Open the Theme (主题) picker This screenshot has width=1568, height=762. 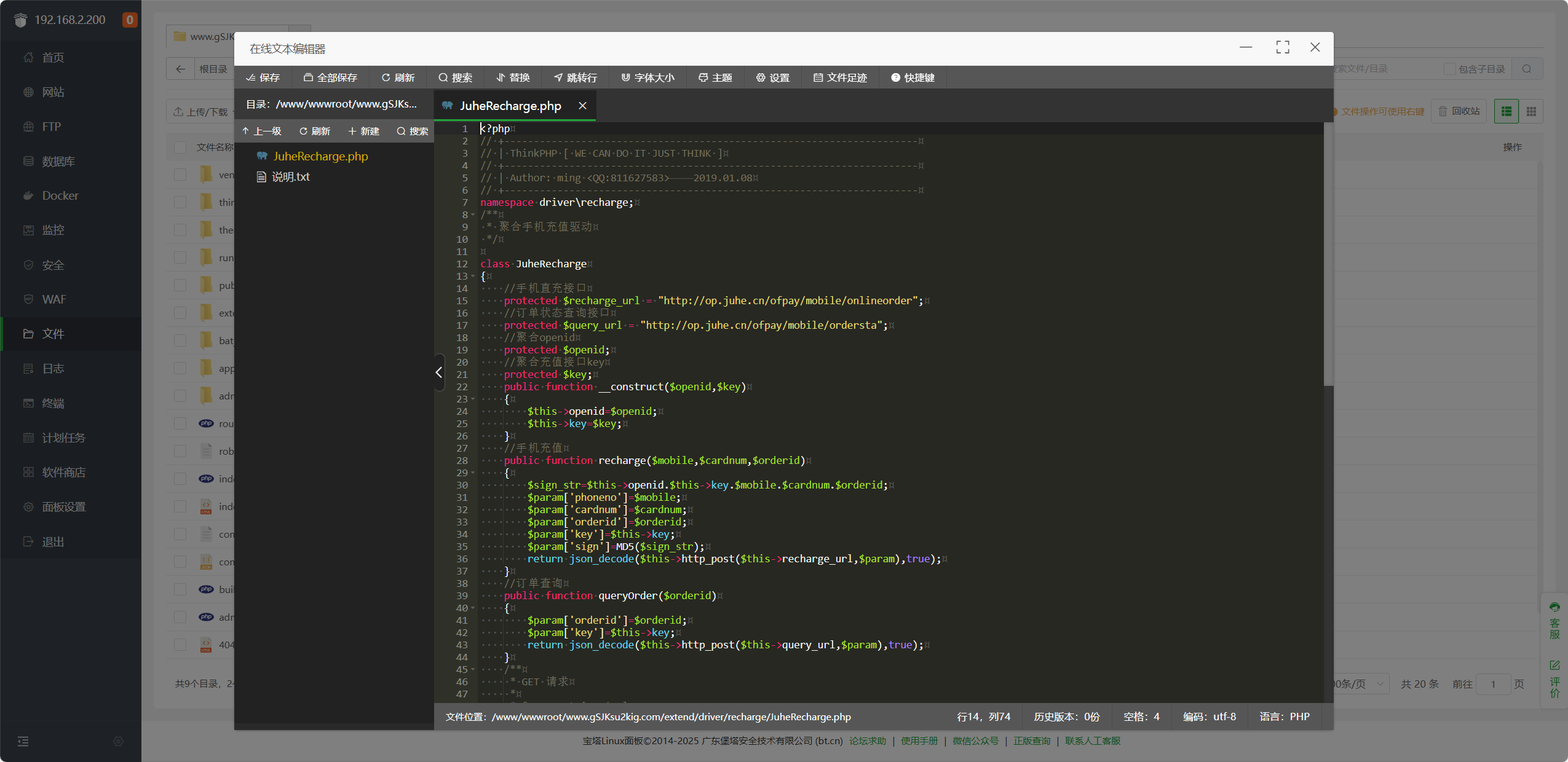715,77
